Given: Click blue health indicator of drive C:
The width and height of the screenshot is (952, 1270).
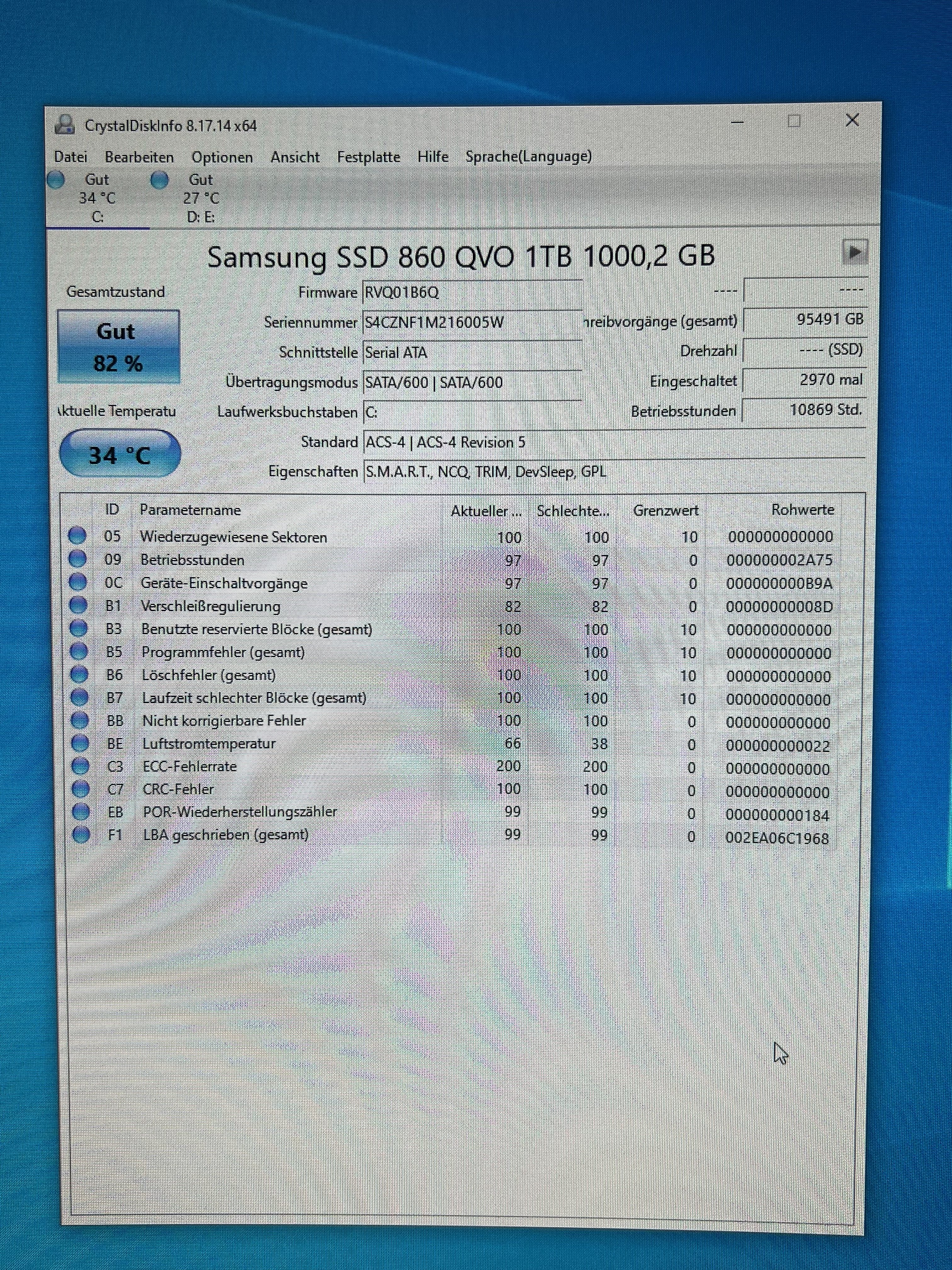Looking at the screenshot, I should click(56, 180).
